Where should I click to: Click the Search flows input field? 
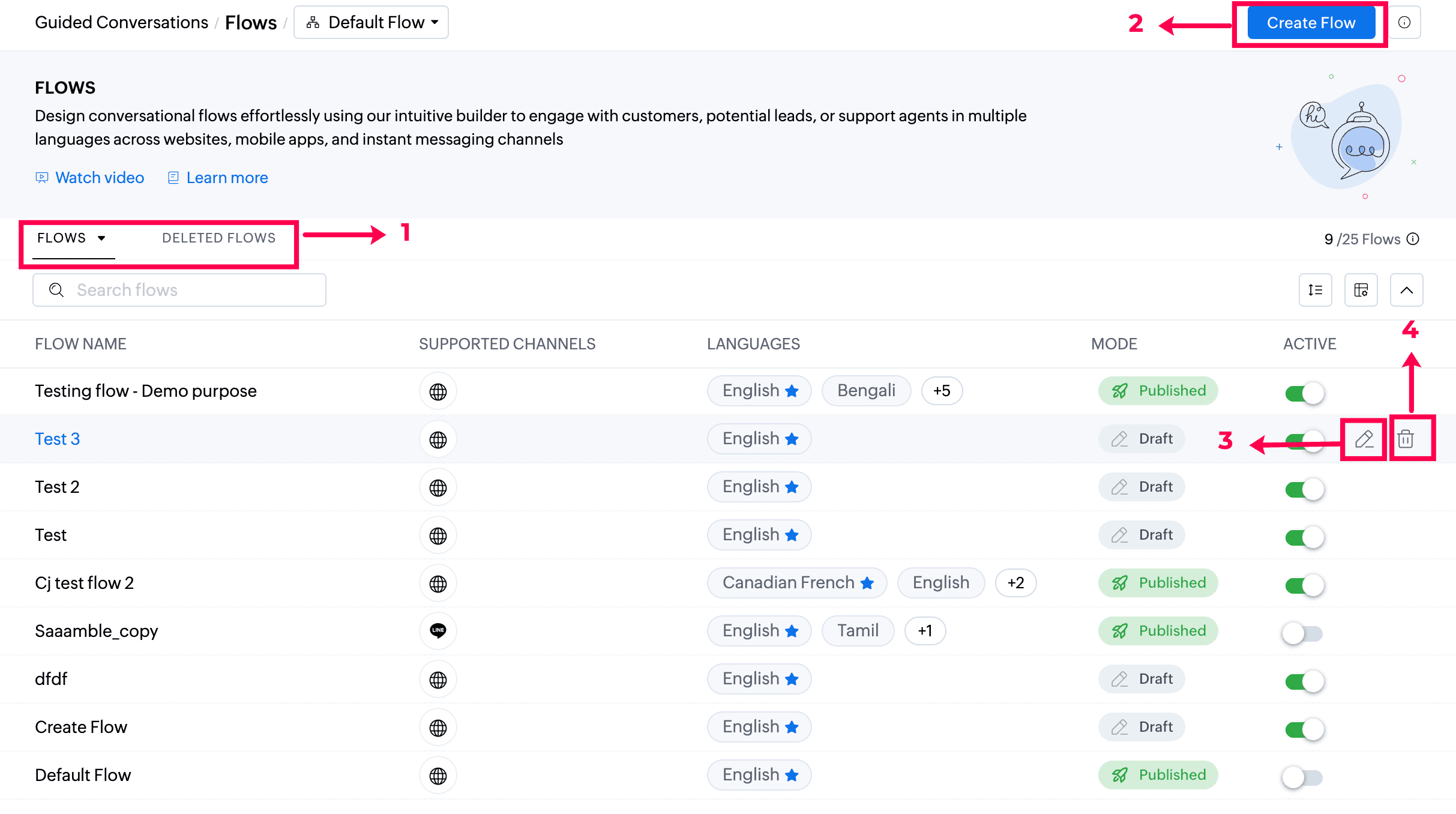click(180, 290)
